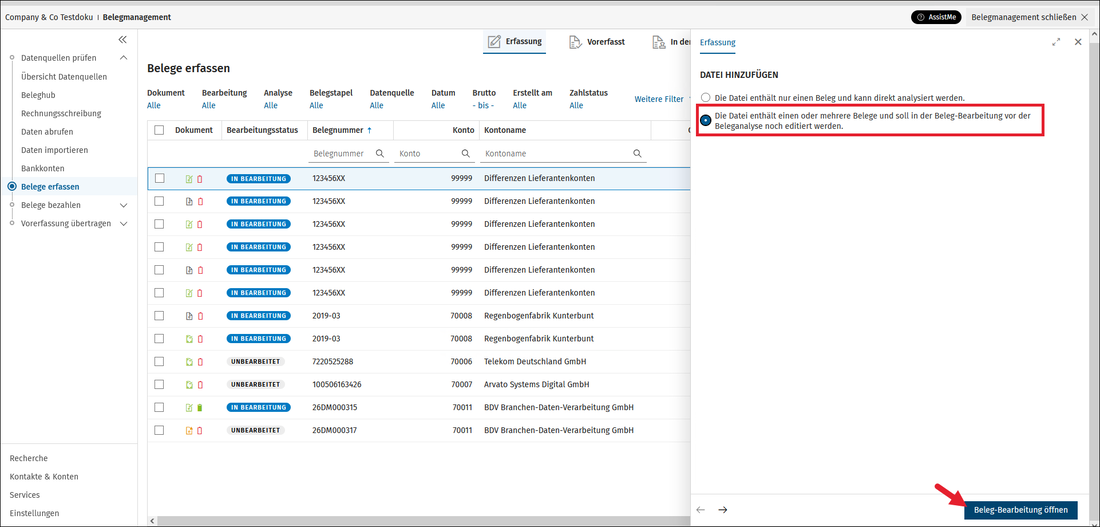Open Bankkonten in sidebar

point(43,168)
